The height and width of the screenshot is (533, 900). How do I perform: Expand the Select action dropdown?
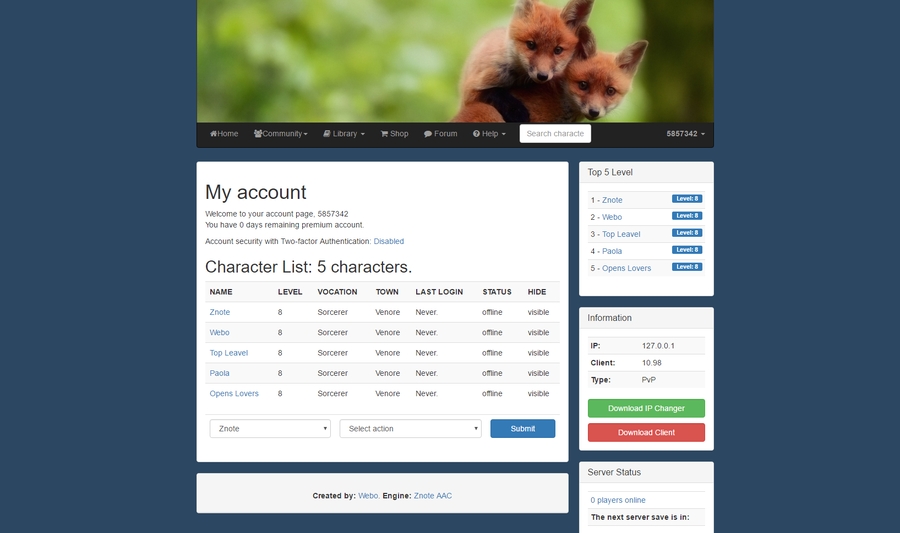tap(410, 428)
